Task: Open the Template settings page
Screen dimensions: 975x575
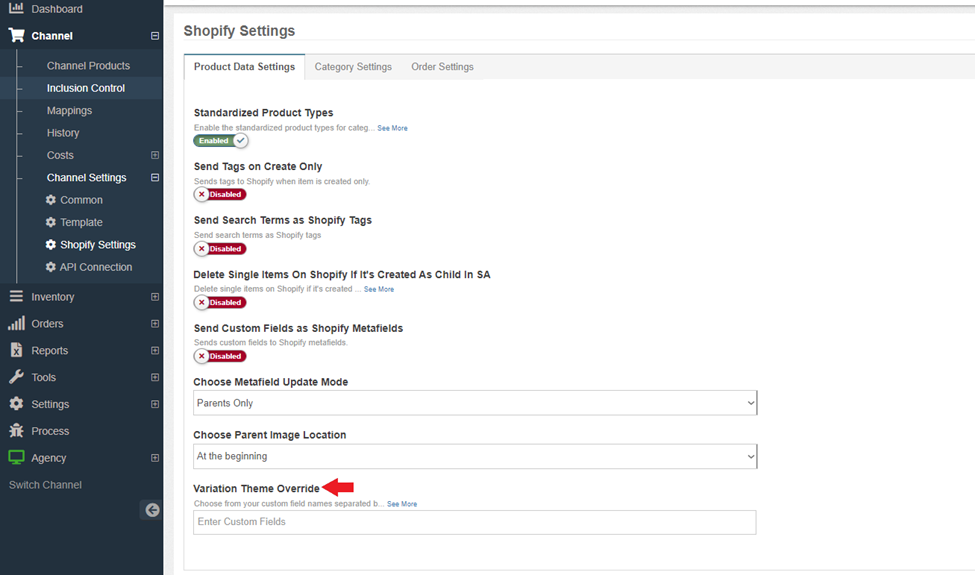Action: coord(81,222)
